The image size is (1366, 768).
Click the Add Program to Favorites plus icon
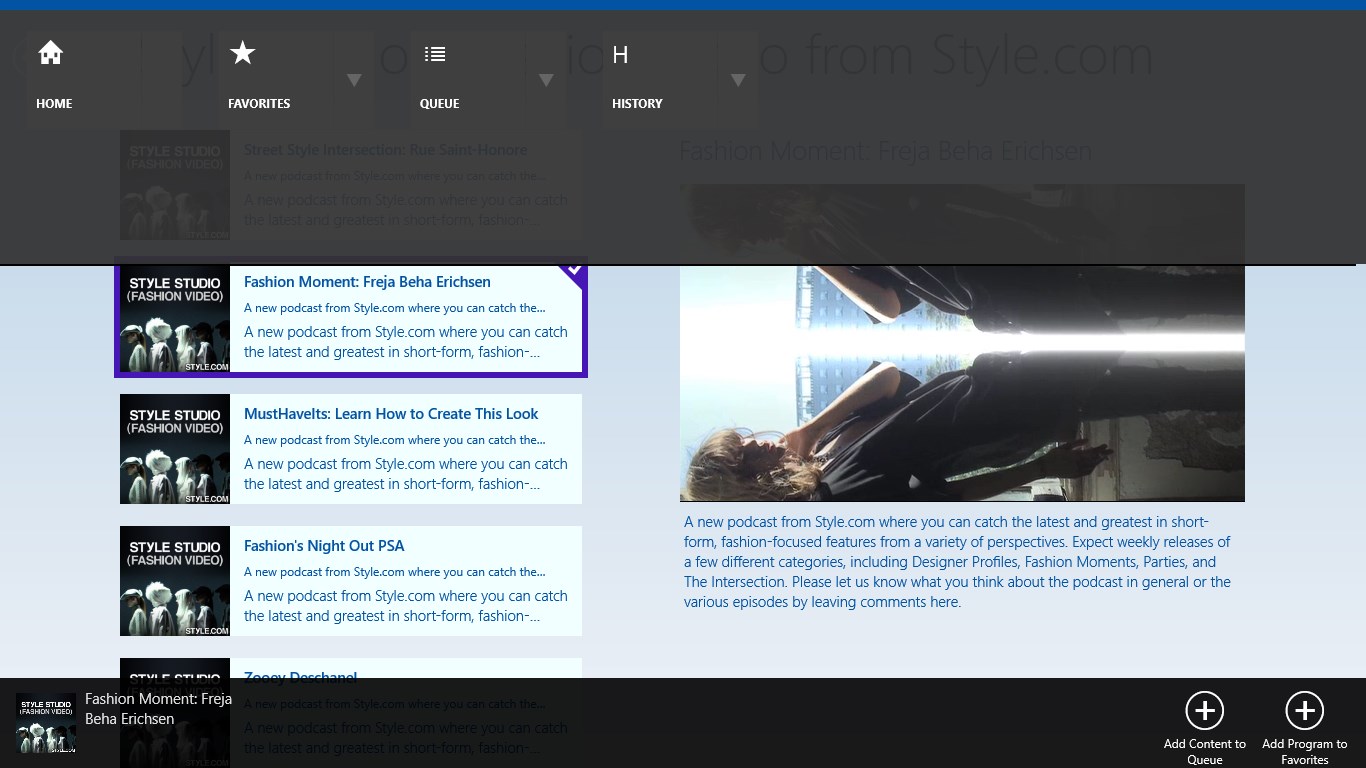tap(1304, 711)
